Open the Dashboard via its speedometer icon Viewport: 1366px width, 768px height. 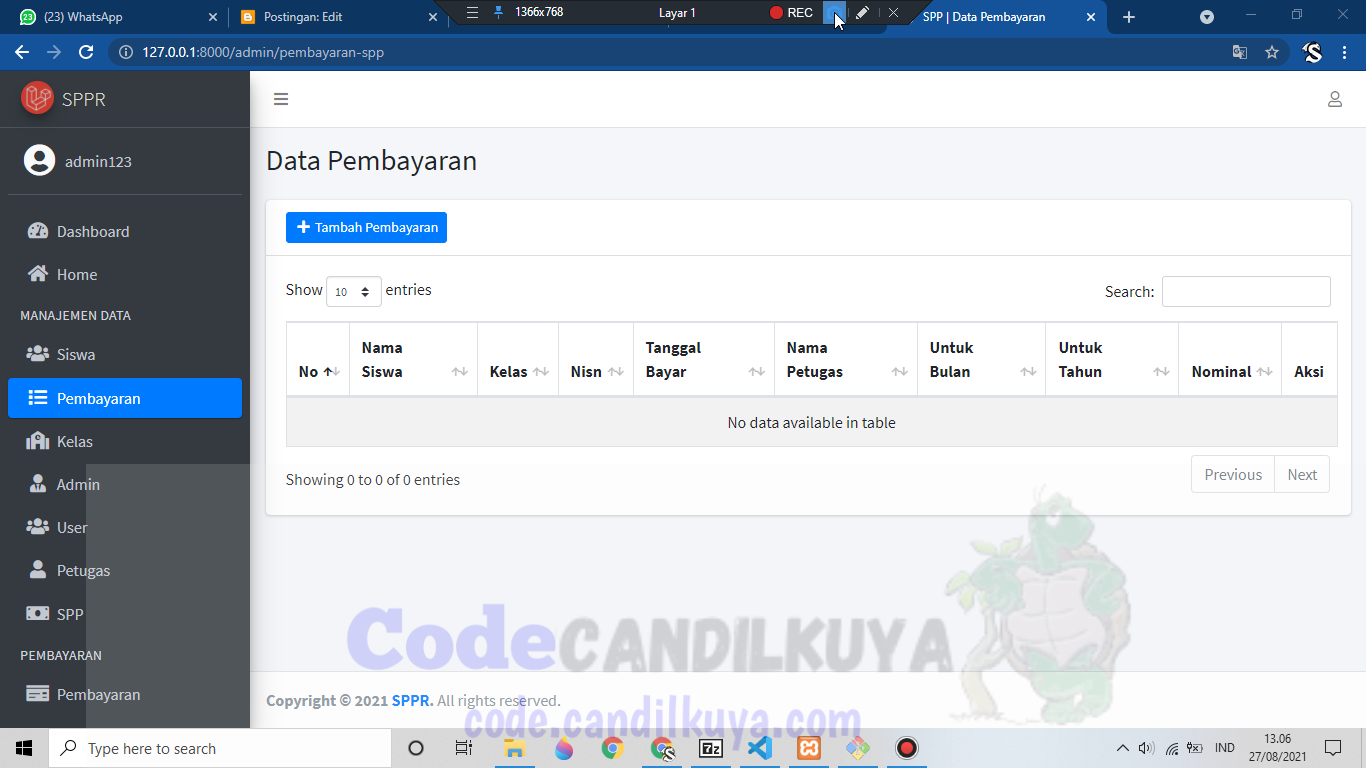point(38,231)
